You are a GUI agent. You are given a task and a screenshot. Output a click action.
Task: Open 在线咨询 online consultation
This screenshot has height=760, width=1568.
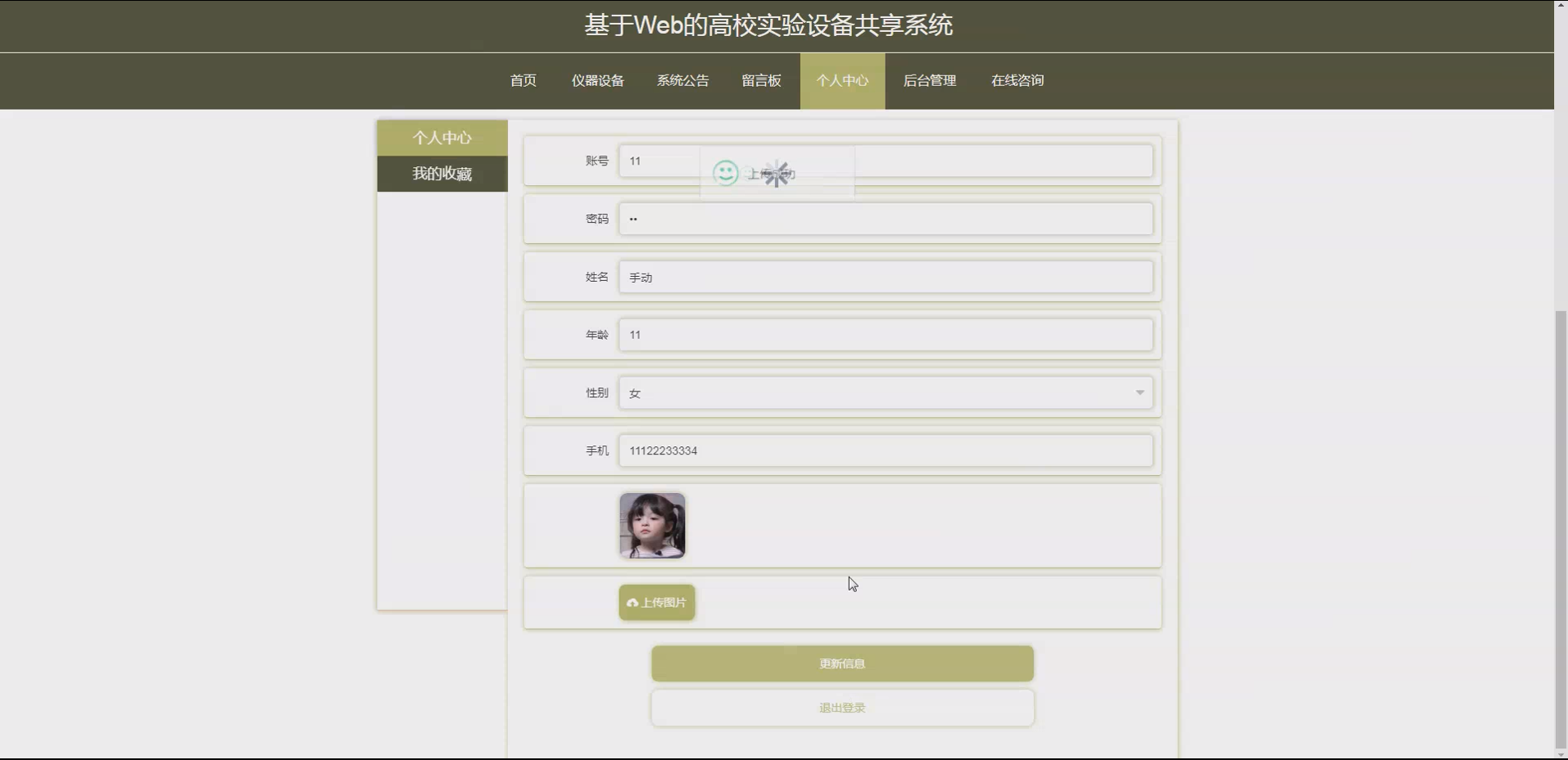[1016, 80]
